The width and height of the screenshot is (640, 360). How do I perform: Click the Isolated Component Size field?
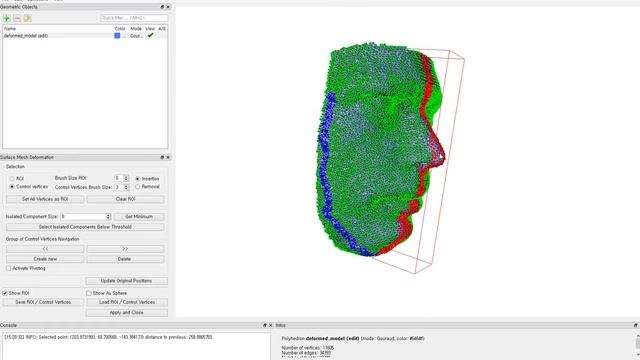[x=83, y=217]
